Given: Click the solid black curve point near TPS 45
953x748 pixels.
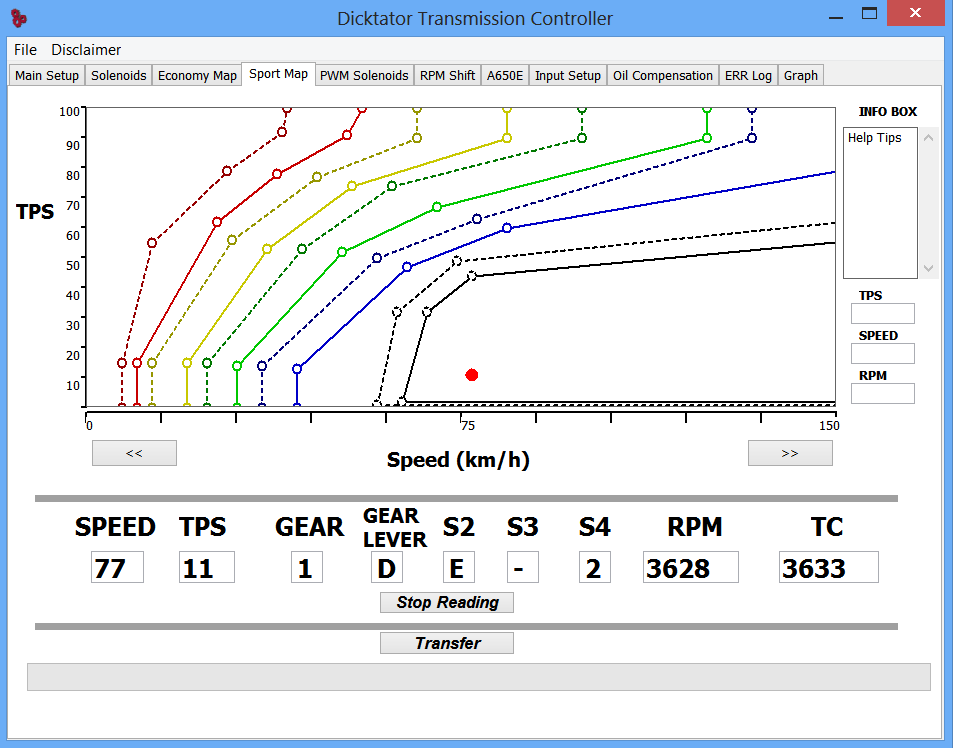Looking at the screenshot, I should coord(472,276).
